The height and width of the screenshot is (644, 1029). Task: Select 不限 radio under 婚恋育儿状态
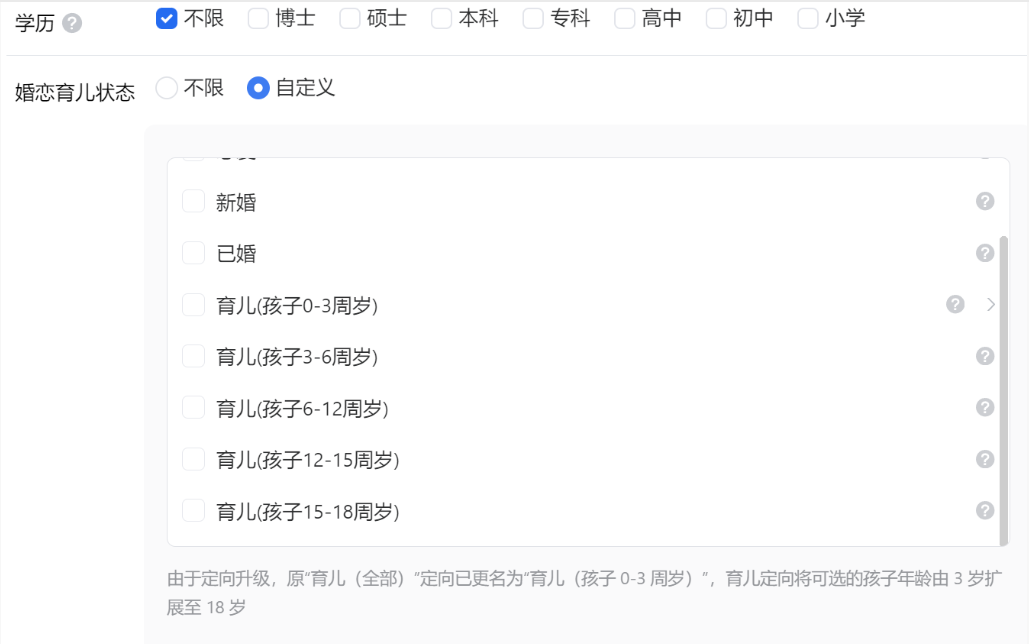(165, 88)
